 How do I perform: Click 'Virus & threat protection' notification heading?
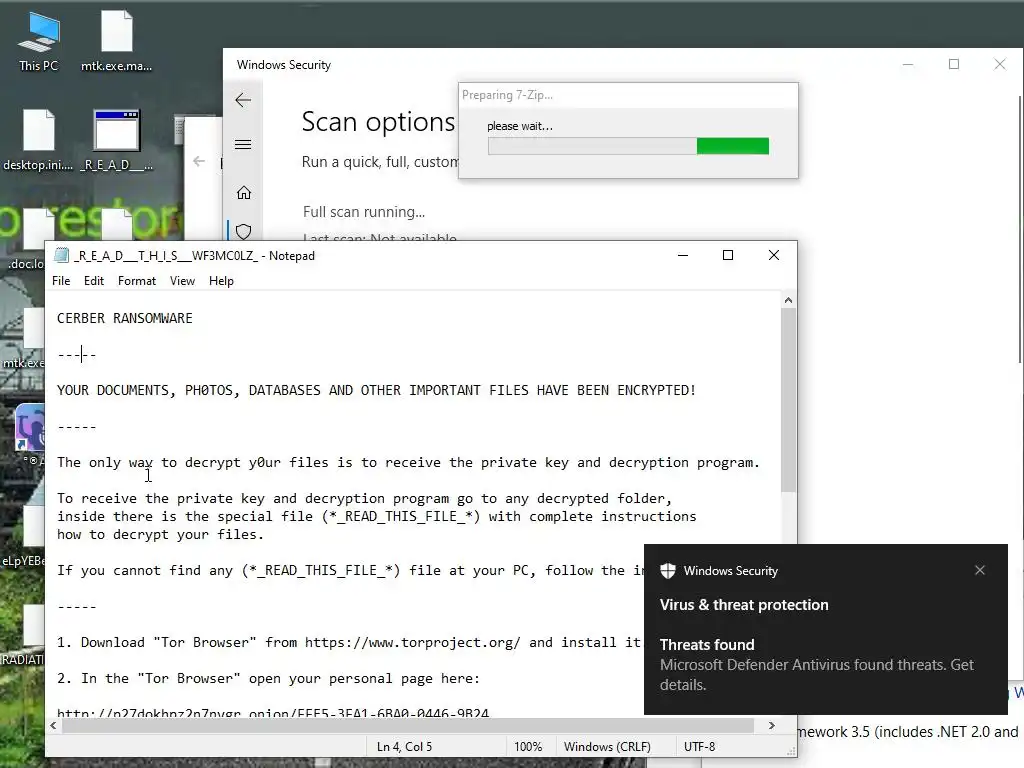point(744,605)
